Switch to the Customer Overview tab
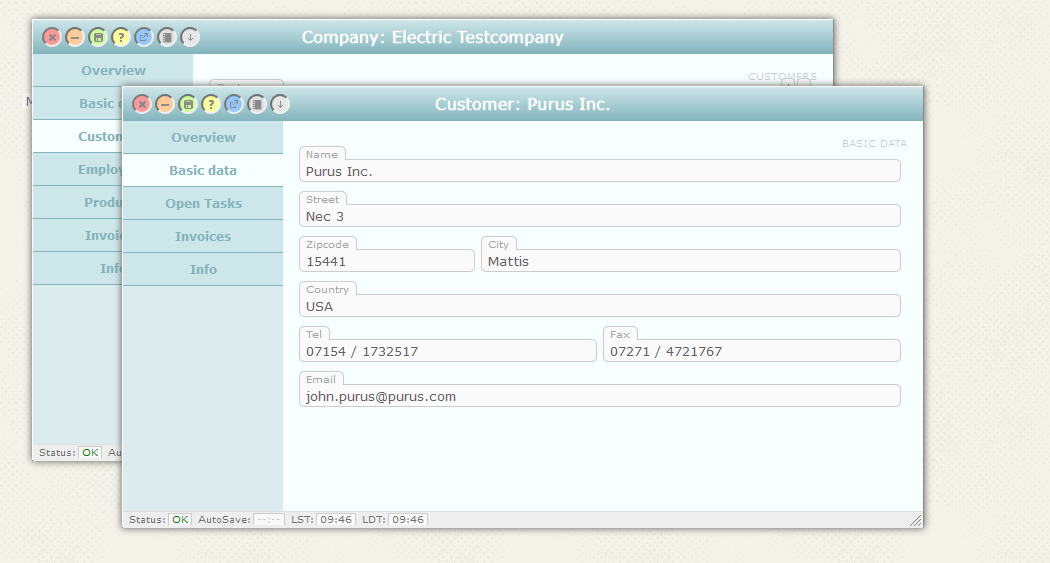 203,137
